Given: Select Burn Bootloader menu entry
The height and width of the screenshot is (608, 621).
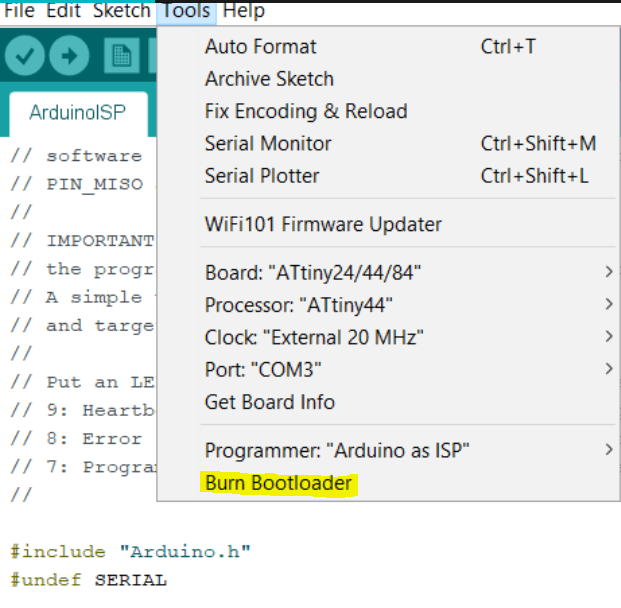Looking at the screenshot, I should [x=278, y=484].
